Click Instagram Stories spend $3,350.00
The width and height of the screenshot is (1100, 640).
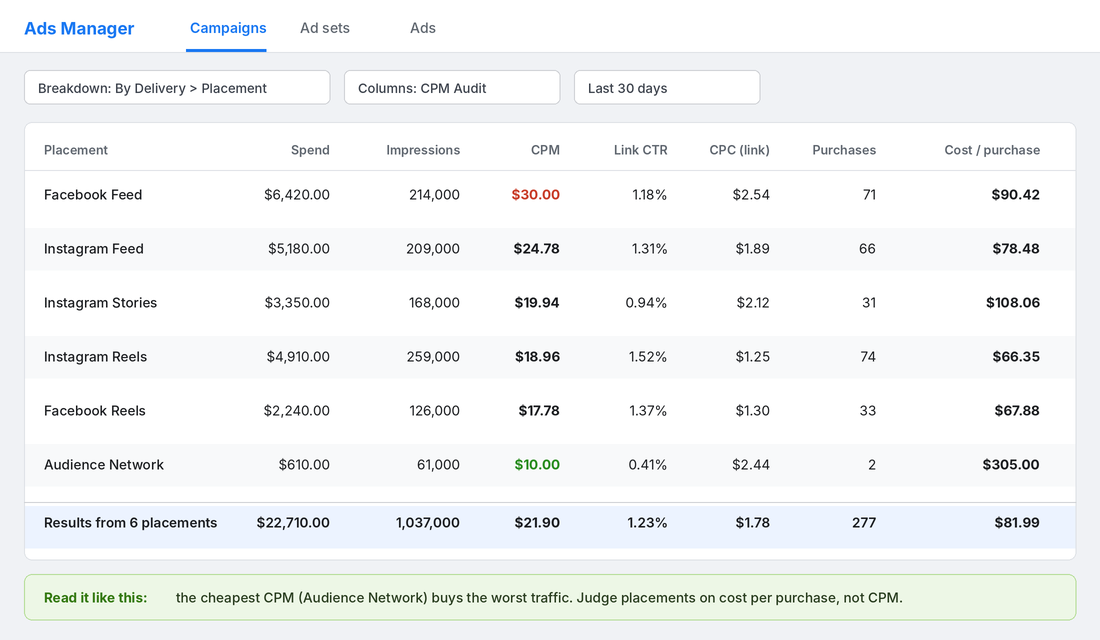(x=297, y=303)
